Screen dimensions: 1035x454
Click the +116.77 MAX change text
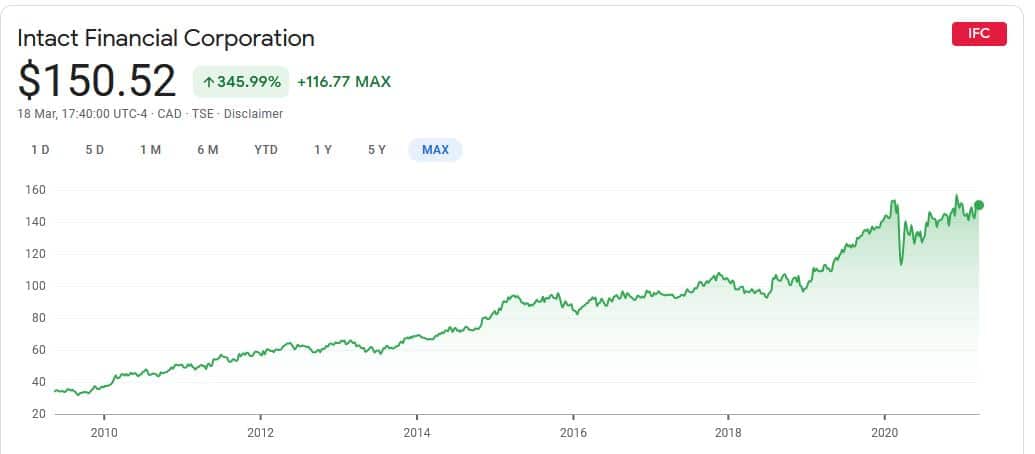click(344, 82)
